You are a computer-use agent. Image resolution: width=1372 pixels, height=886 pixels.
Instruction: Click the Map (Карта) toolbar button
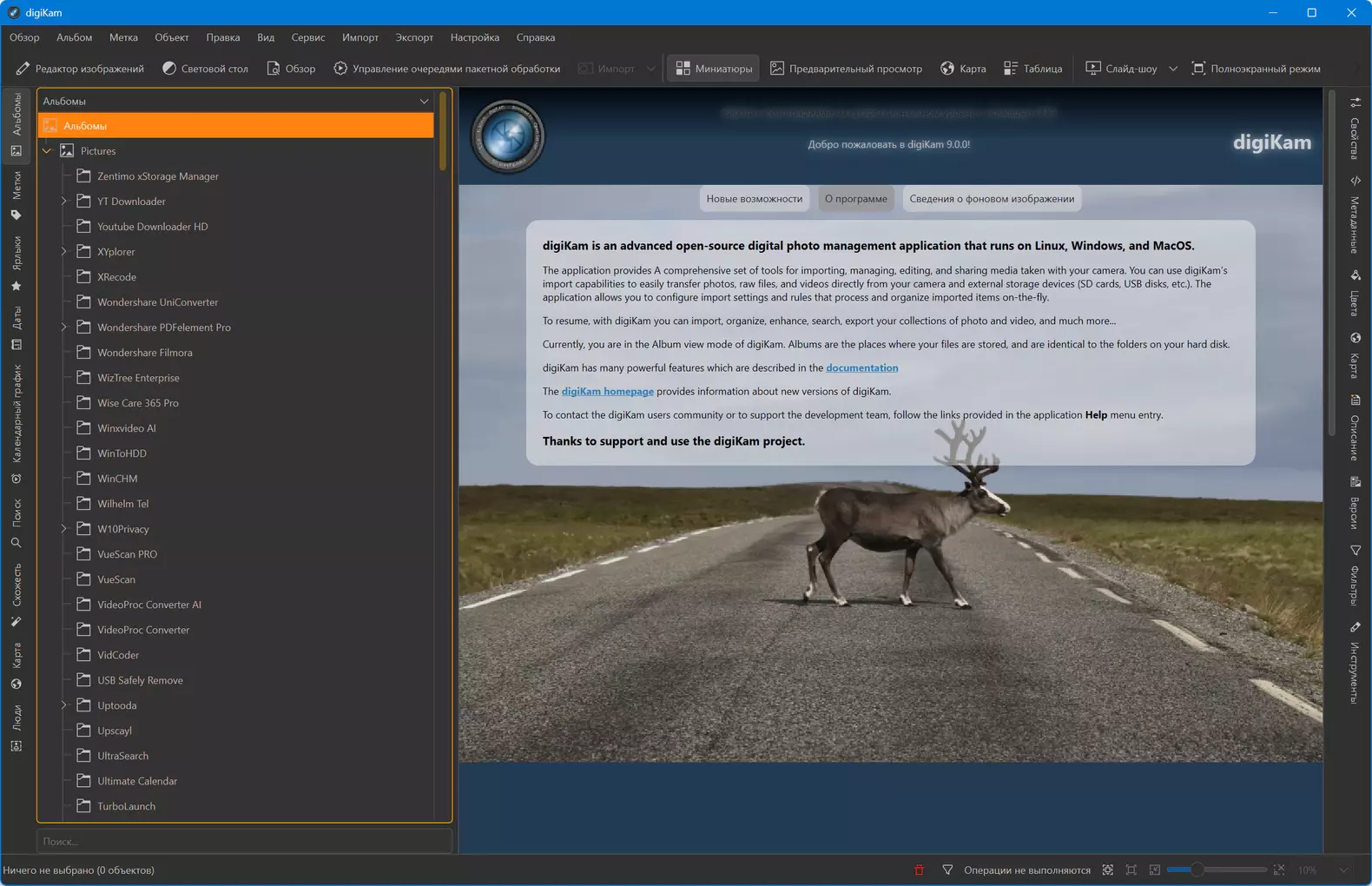(963, 69)
